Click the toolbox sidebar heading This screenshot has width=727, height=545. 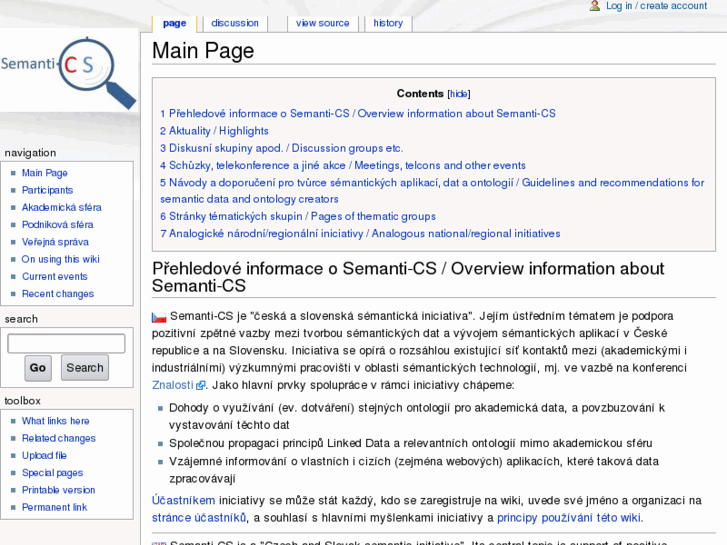point(22,401)
